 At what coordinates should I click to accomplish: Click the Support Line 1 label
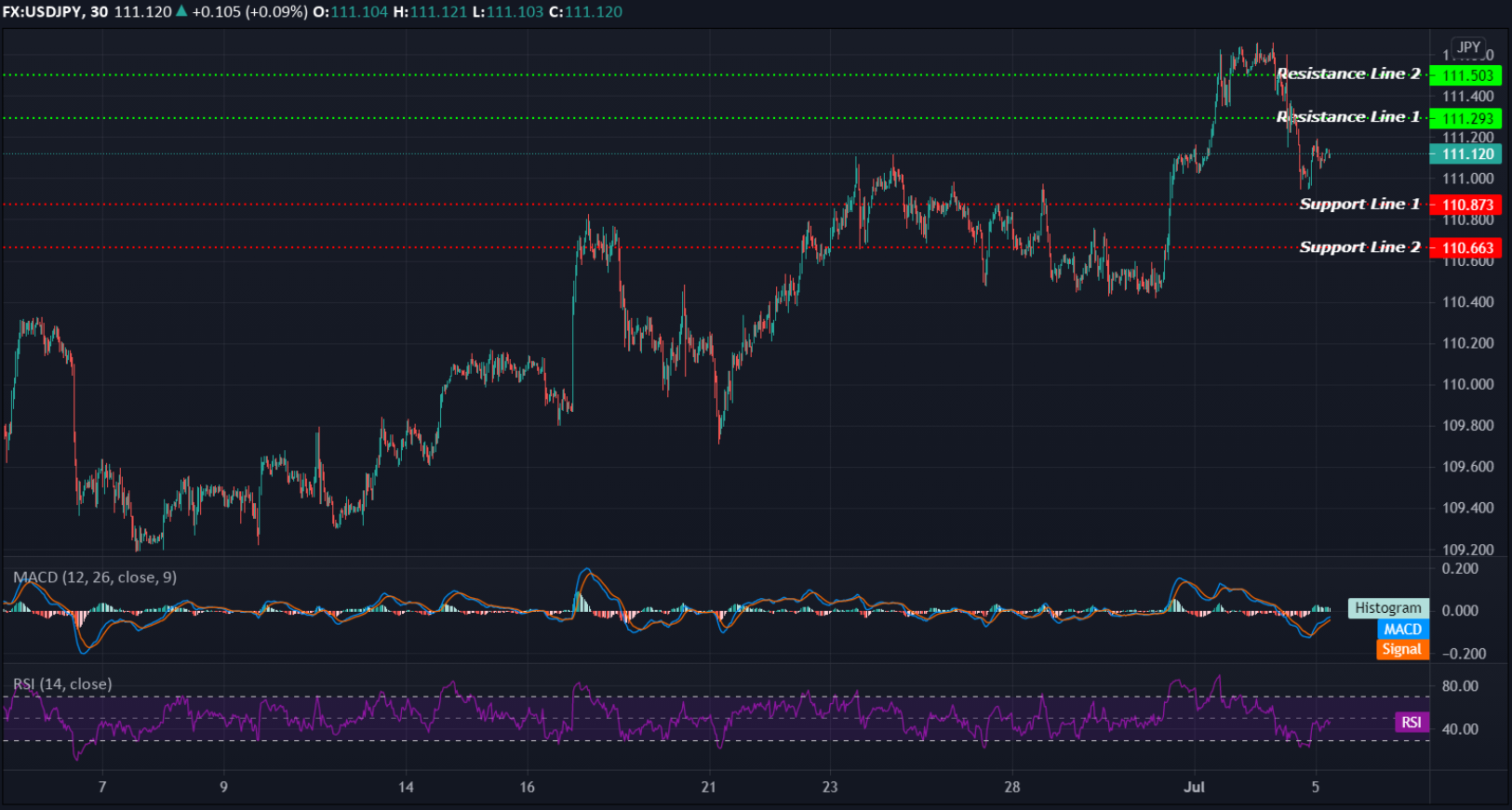tap(1359, 204)
